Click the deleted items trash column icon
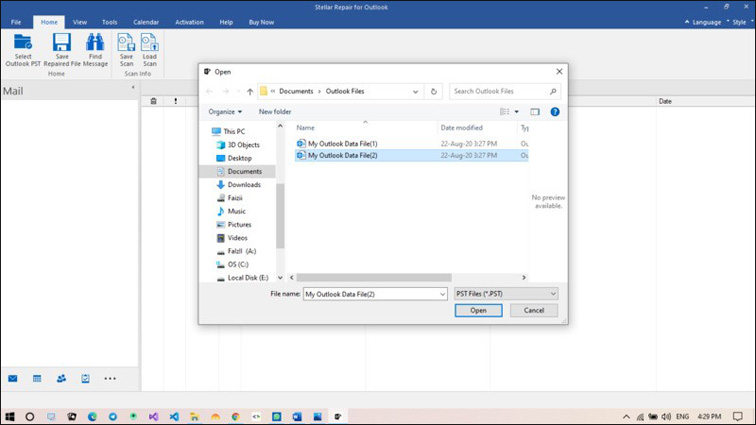 coord(153,101)
